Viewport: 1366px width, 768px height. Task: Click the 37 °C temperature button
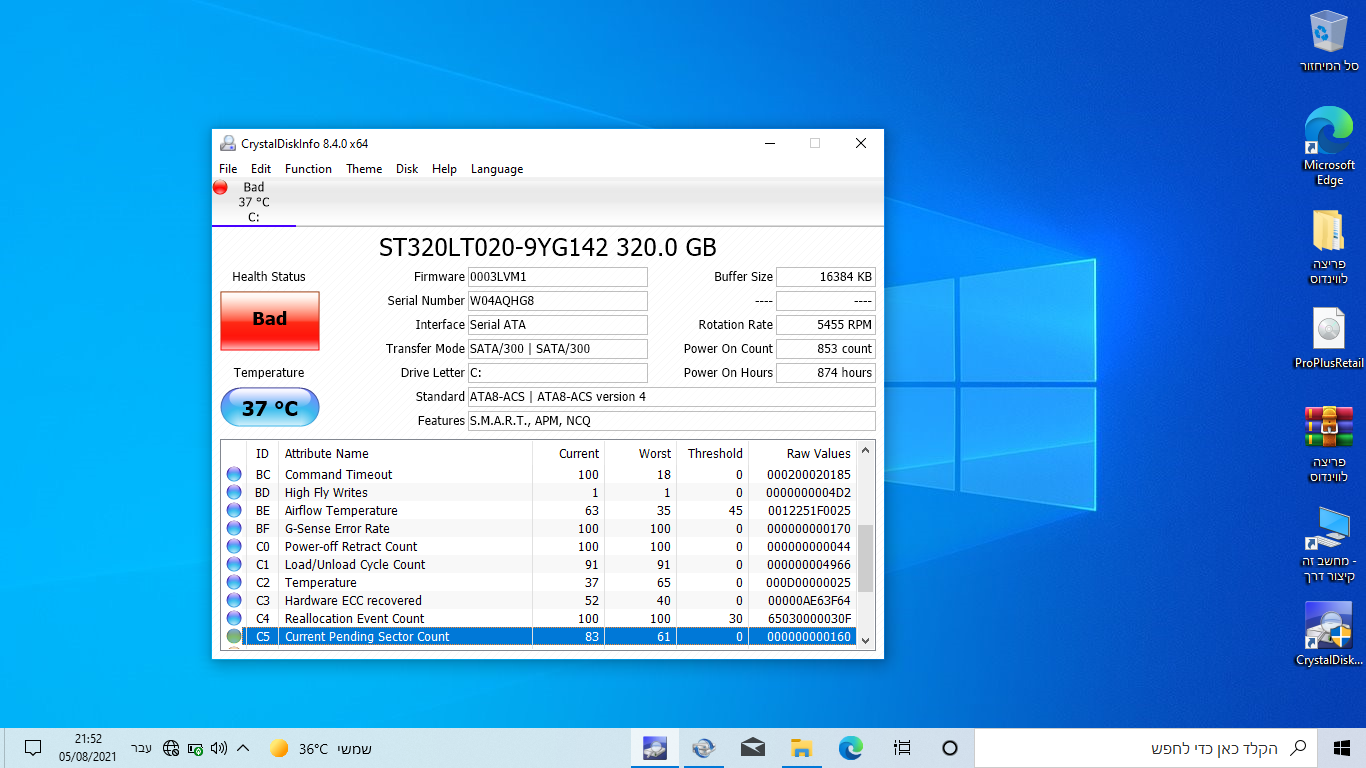pos(270,407)
